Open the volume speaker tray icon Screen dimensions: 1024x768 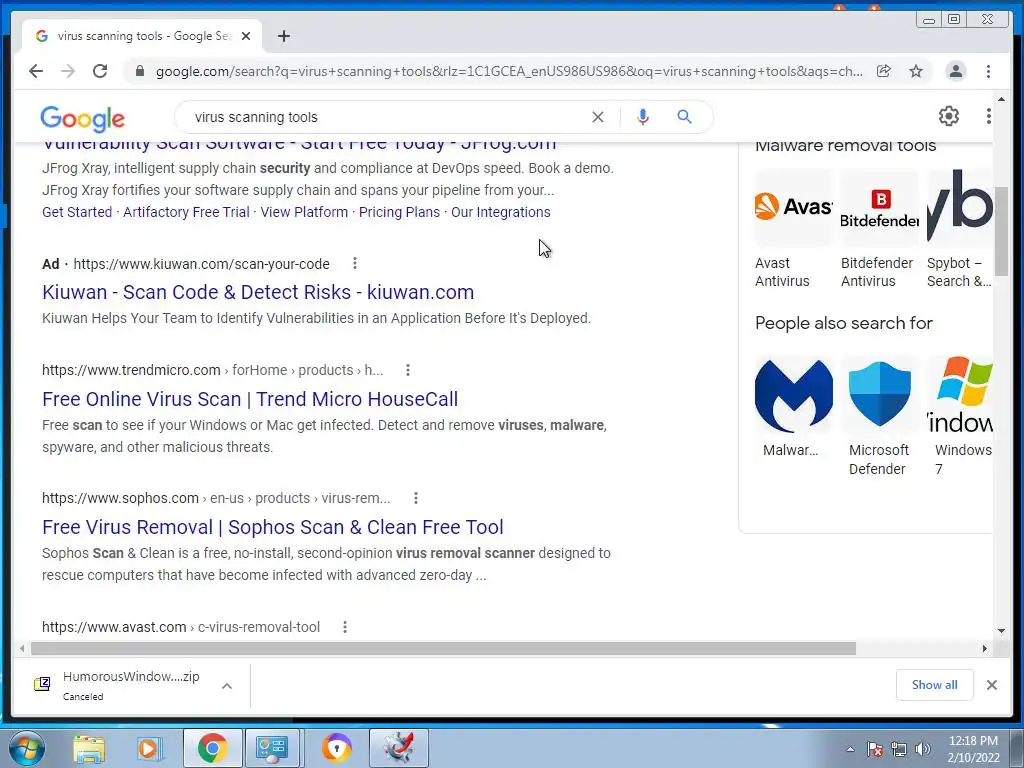[923, 749]
